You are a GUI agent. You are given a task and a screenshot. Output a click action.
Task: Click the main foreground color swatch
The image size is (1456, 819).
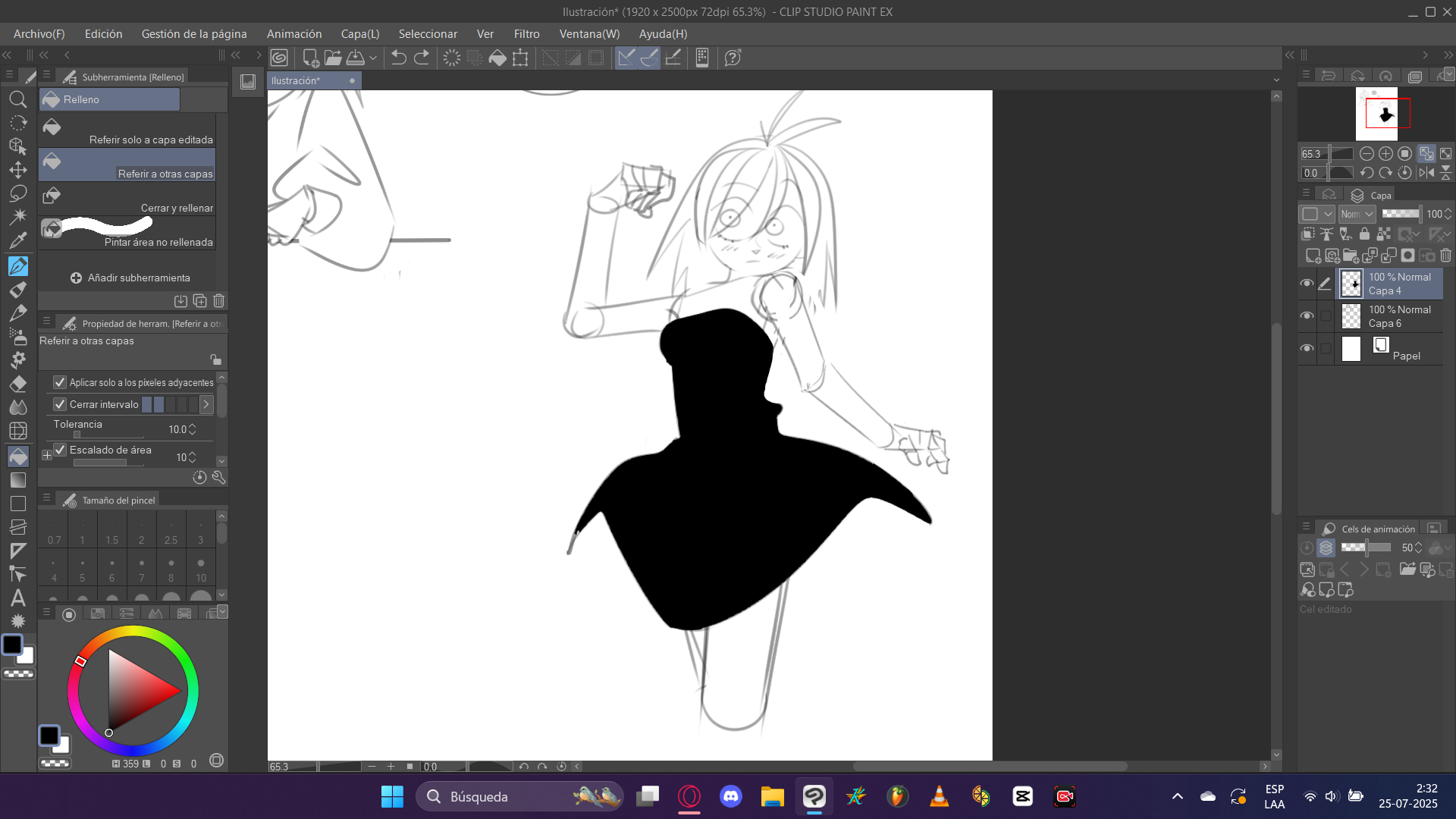13,645
